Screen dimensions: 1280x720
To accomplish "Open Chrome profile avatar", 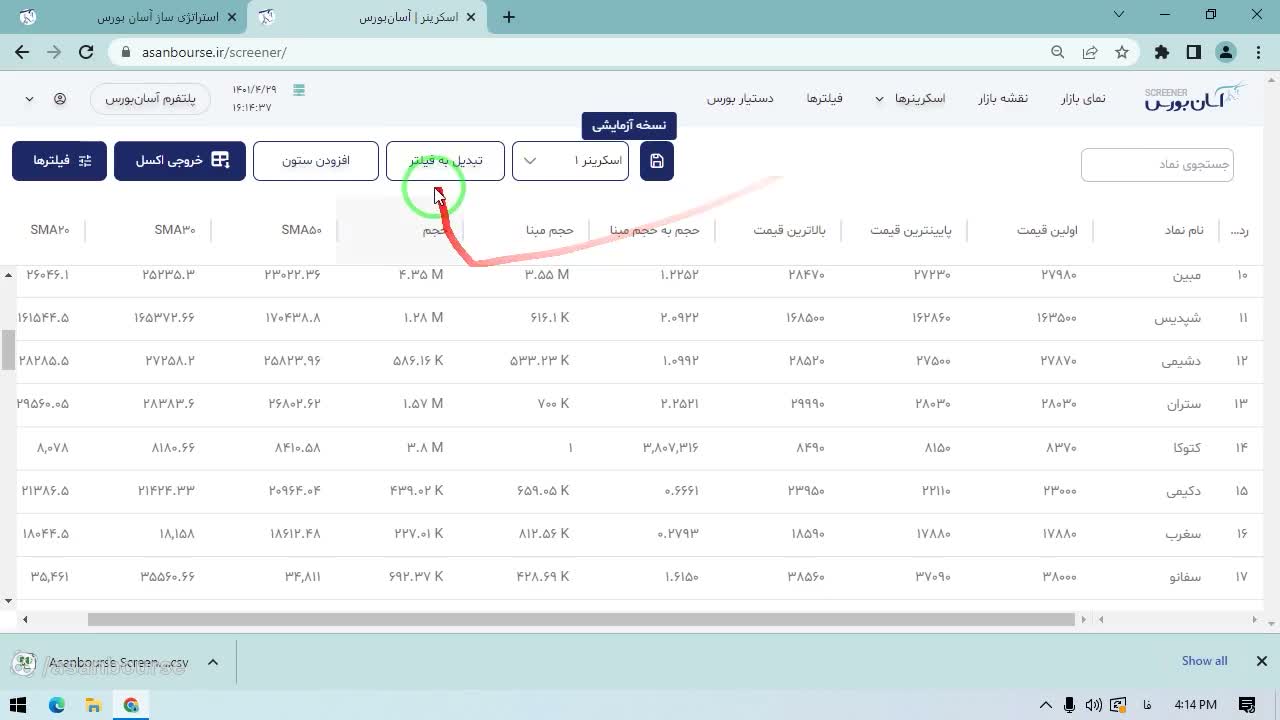I will tap(1226, 52).
